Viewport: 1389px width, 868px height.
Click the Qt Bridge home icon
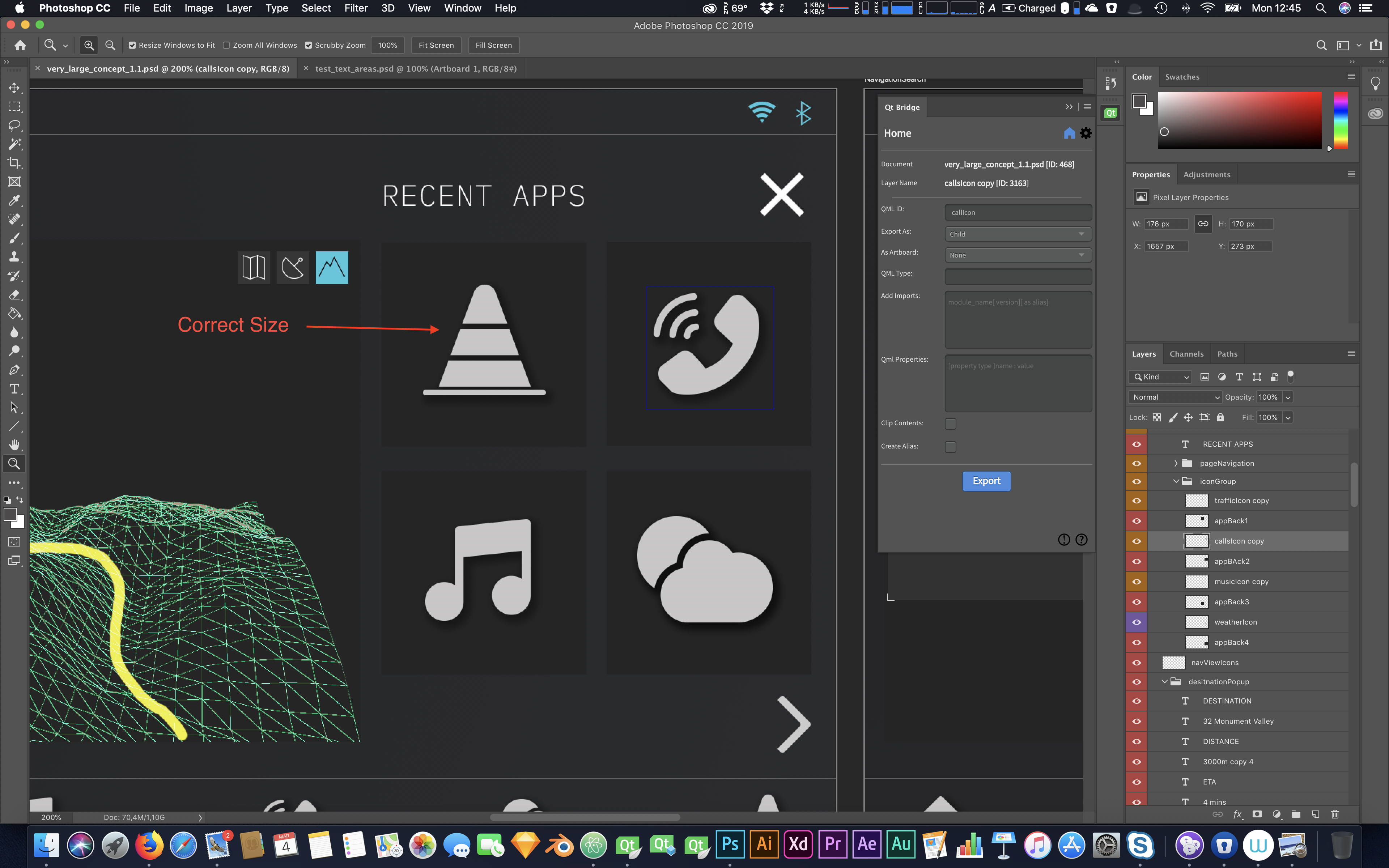1069,133
